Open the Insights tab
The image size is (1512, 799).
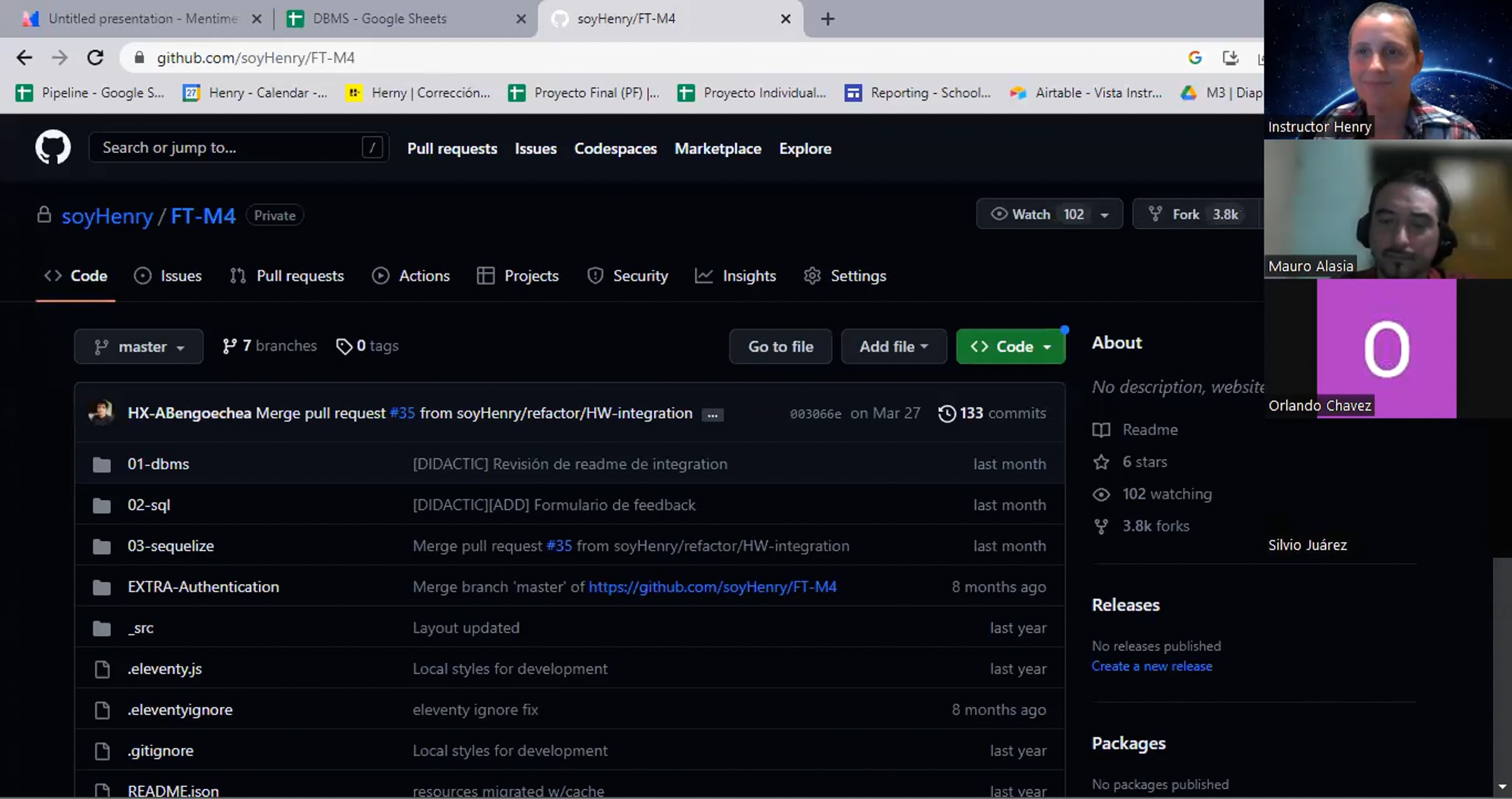click(x=735, y=276)
